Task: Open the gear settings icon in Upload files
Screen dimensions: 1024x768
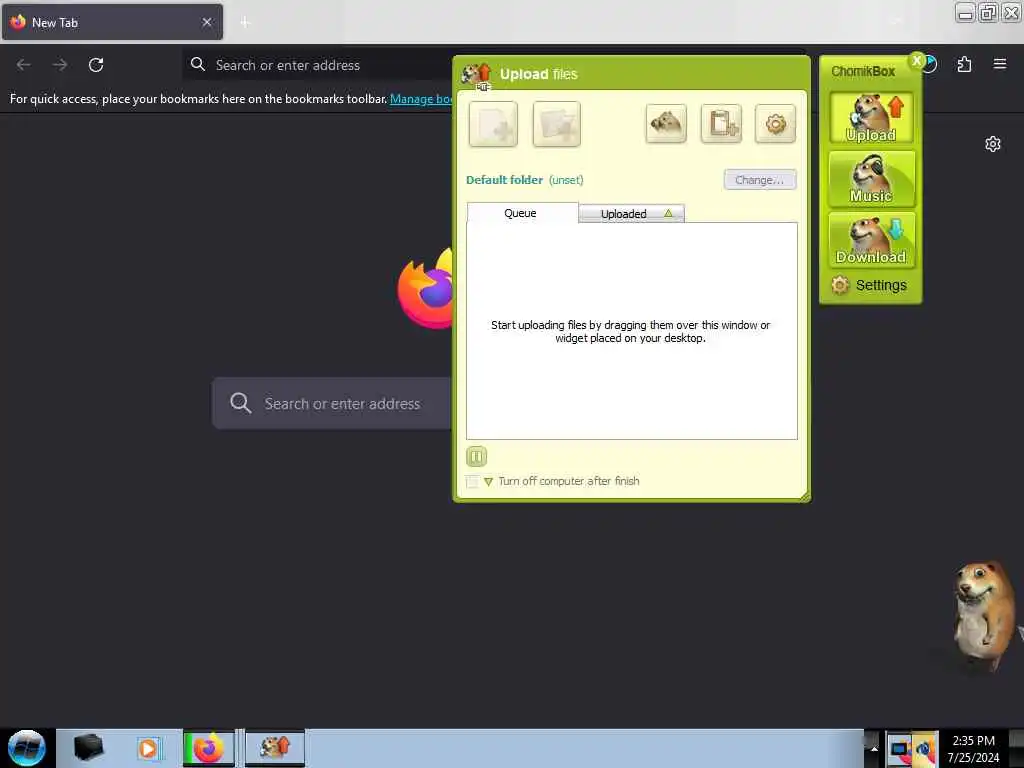Action: 775,123
